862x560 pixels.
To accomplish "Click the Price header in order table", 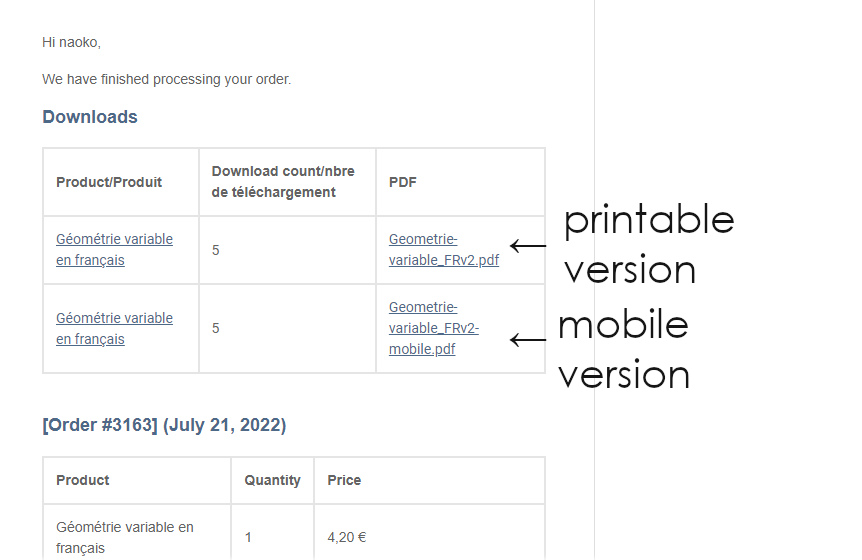I will click(x=344, y=480).
